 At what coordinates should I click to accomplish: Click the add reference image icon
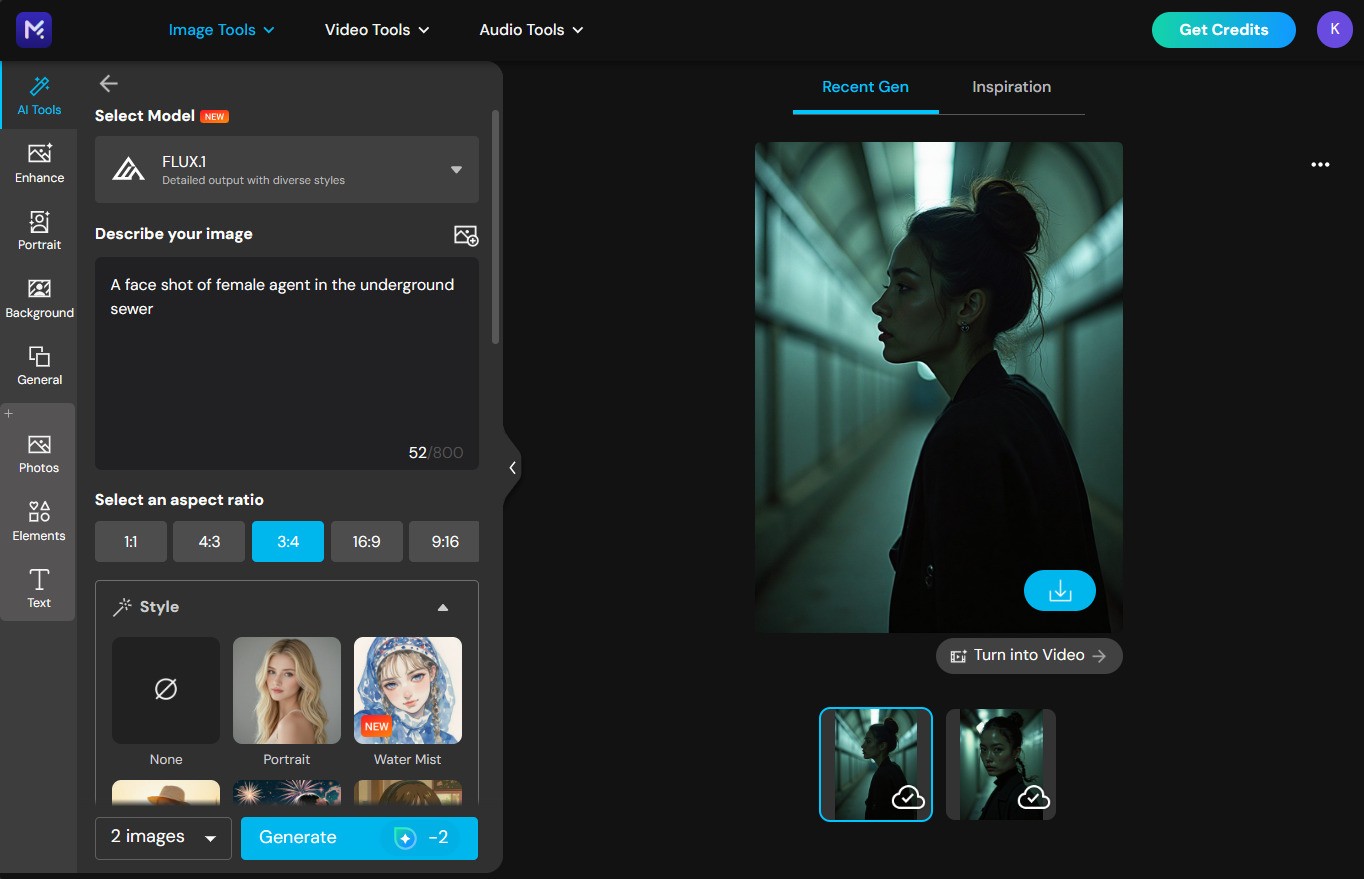tap(466, 235)
